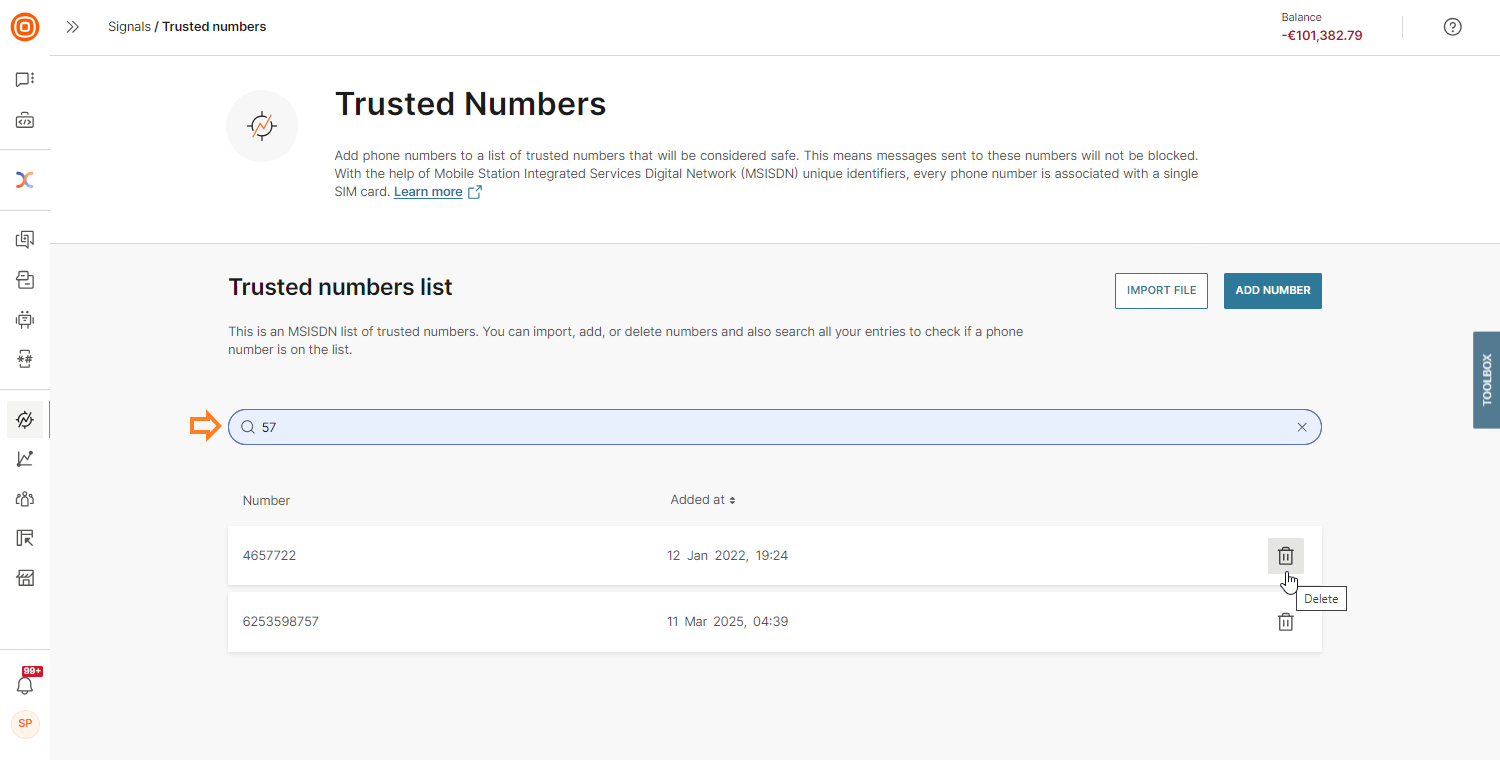Open the storefront marketplace sidebar icon
Screen dimensions: 1500x760
pos(25,578)
